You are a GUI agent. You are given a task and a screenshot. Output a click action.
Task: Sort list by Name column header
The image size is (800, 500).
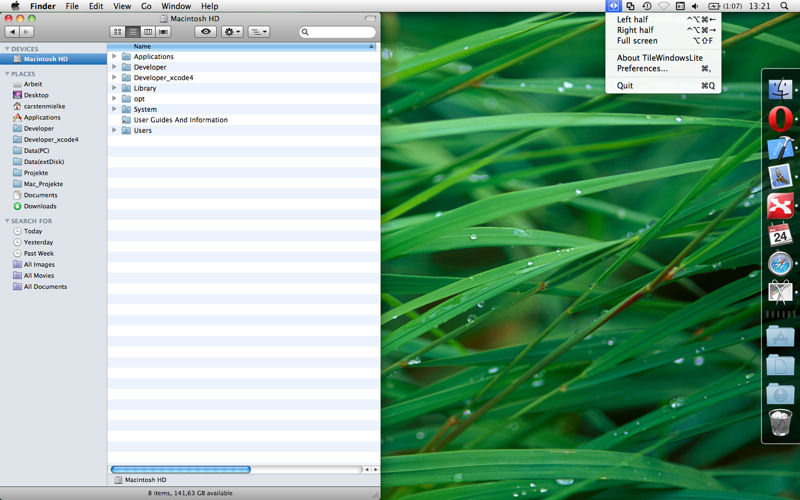[x=242, y=46]
